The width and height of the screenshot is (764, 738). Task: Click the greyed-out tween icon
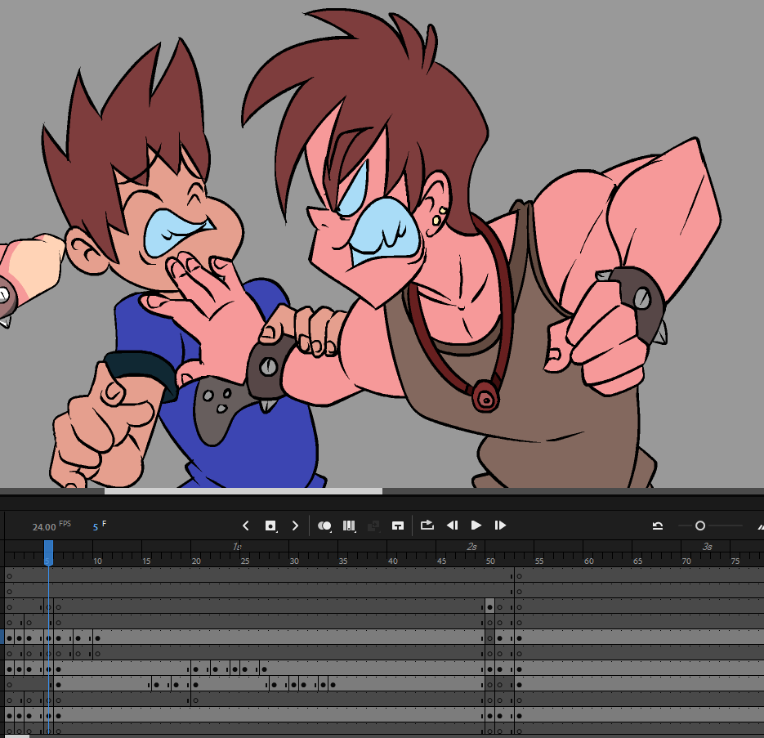(x=373, y=526)
